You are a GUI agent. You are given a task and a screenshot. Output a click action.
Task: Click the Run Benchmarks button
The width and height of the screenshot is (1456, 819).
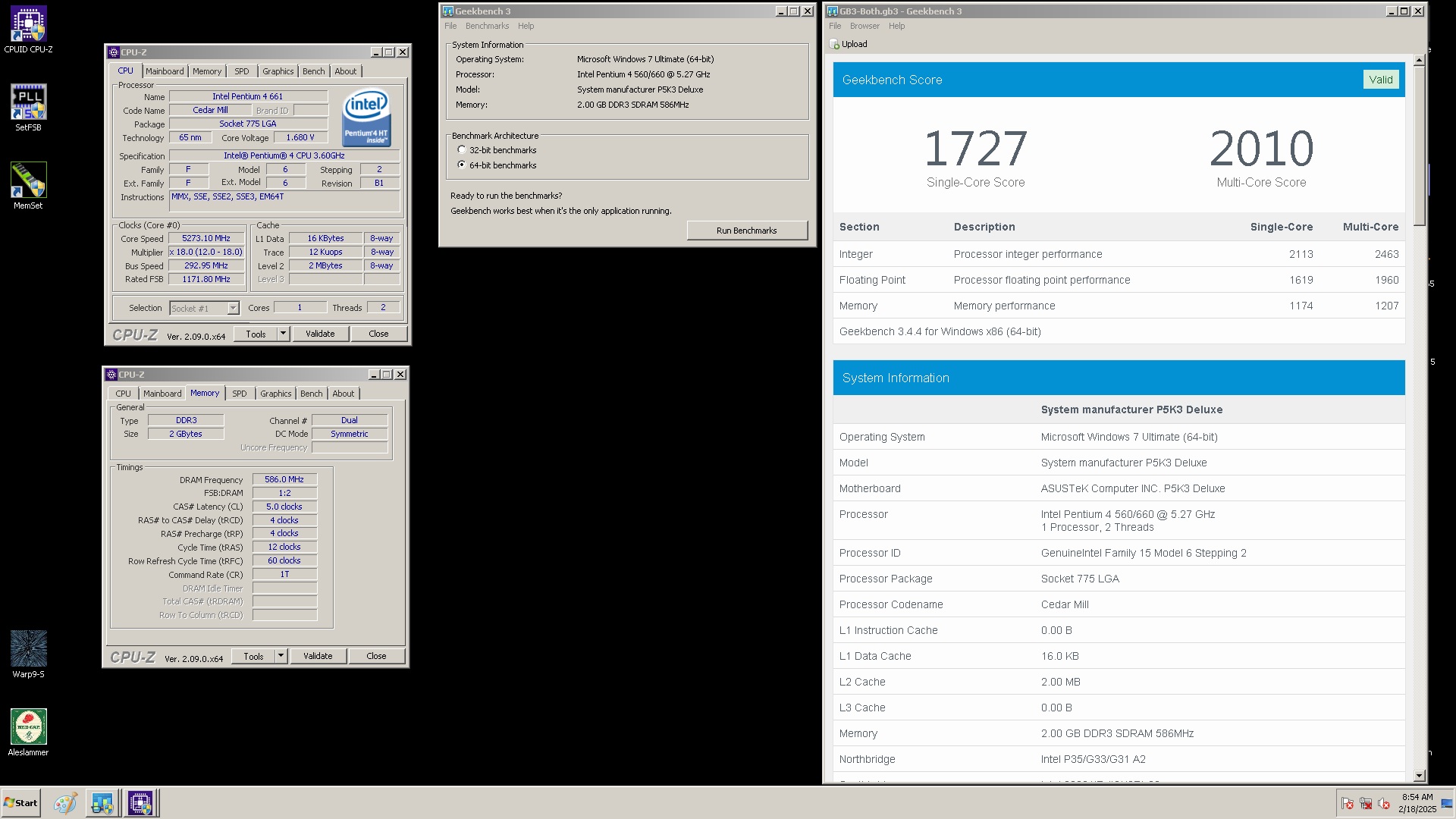click(747, 231)
